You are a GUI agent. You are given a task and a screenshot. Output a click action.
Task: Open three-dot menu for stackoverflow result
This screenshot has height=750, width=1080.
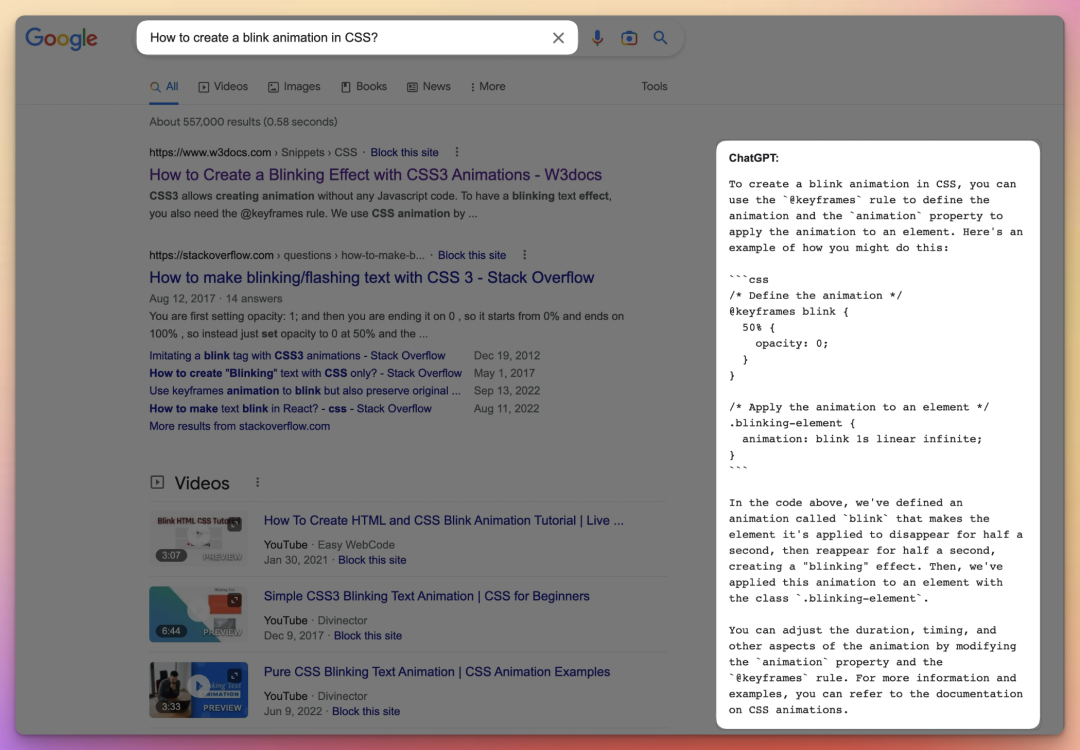pyautogui.click(x=525, y=255)
